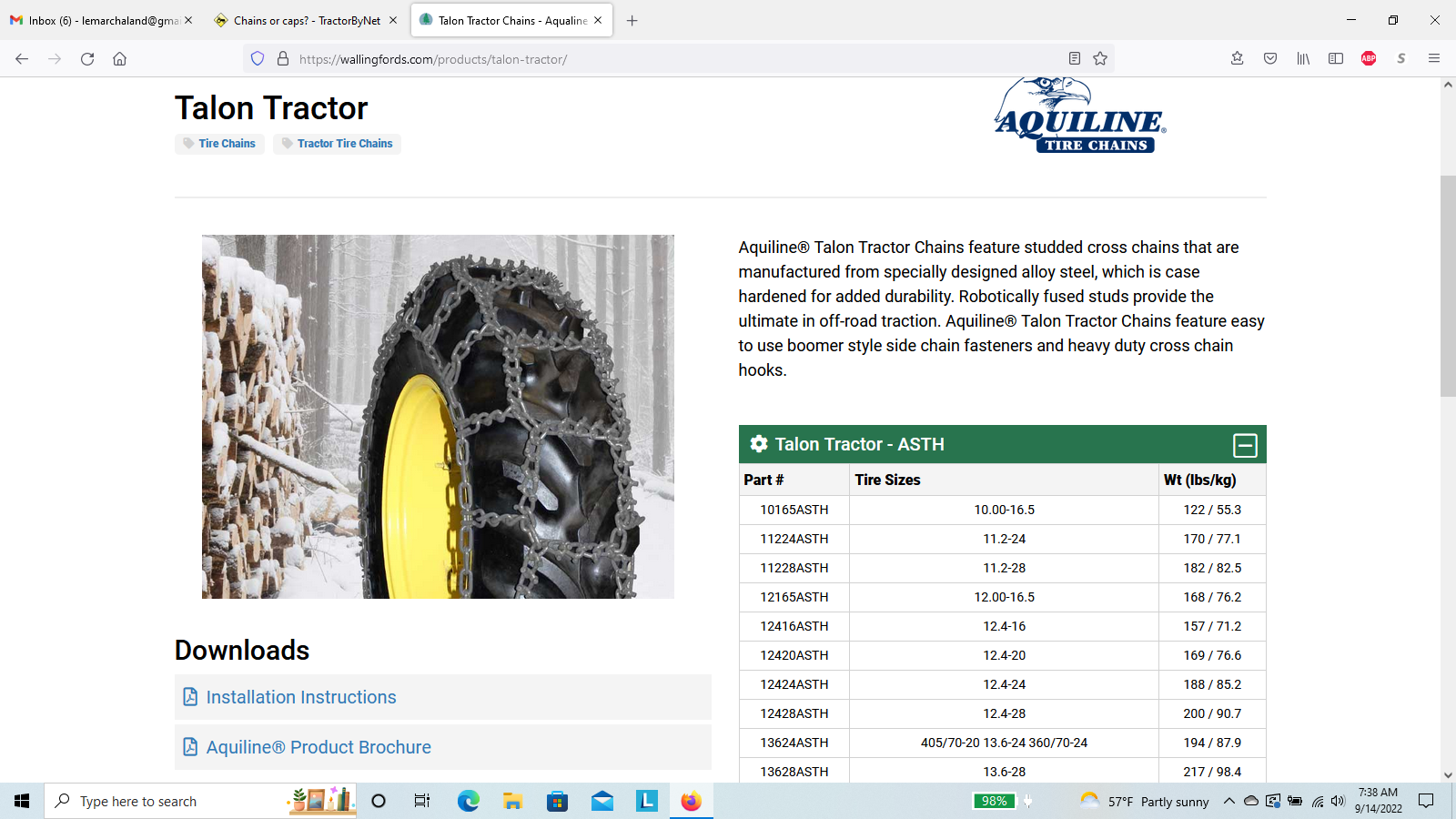
Task: Open Task View on taskbar
Action: 422,801
